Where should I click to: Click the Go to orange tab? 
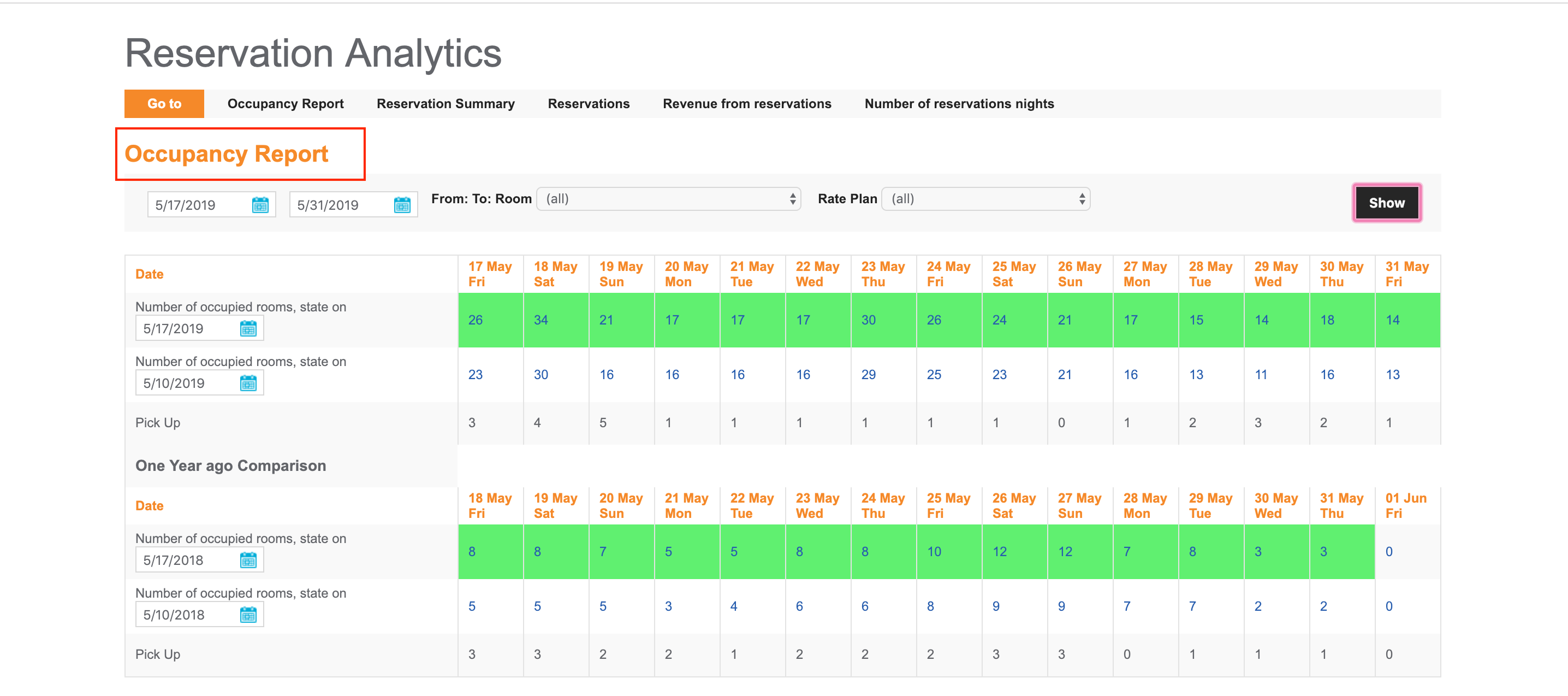click(164, 104)
